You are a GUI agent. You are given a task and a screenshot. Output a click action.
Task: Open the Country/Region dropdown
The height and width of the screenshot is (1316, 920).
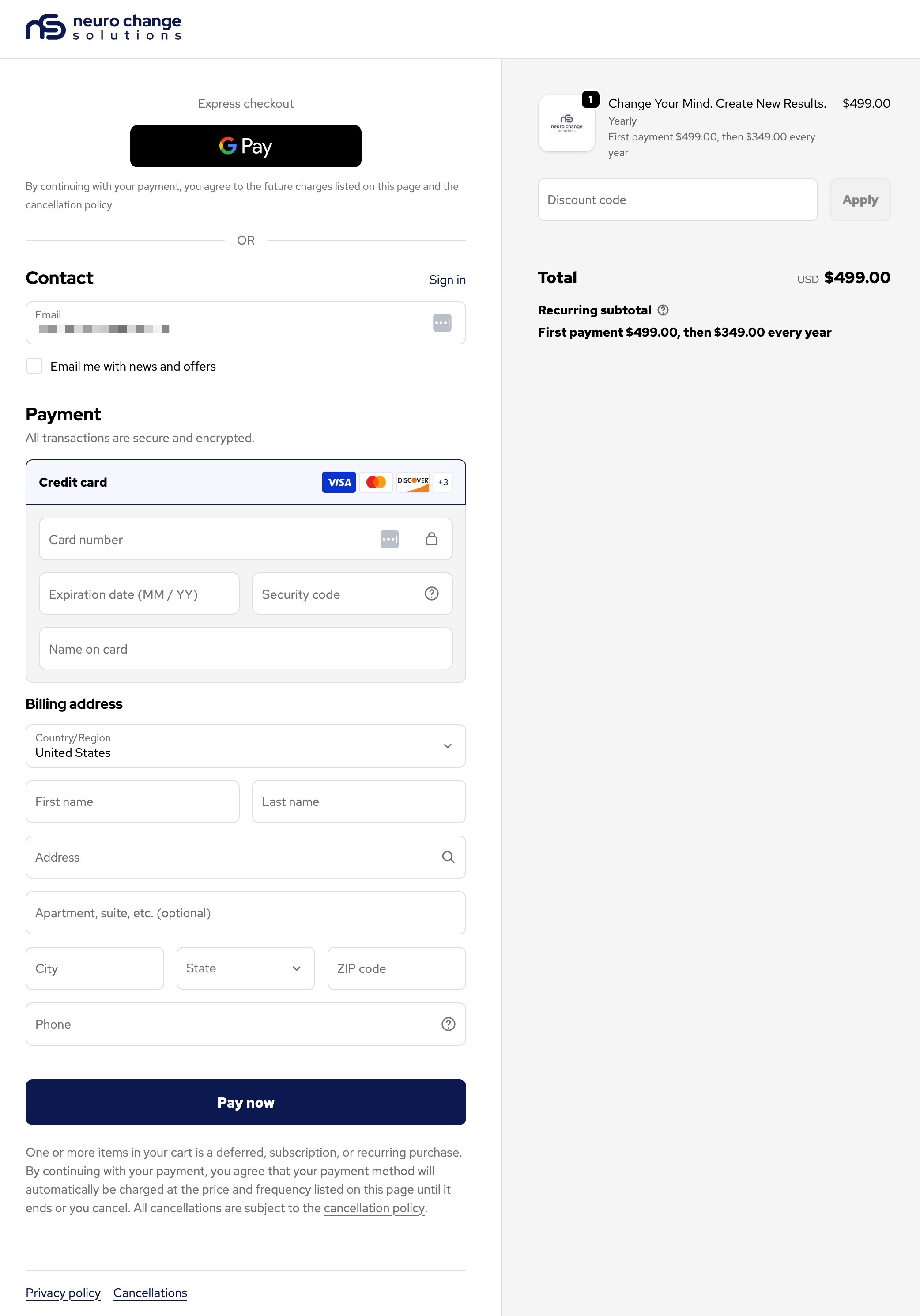click(246, 746)
